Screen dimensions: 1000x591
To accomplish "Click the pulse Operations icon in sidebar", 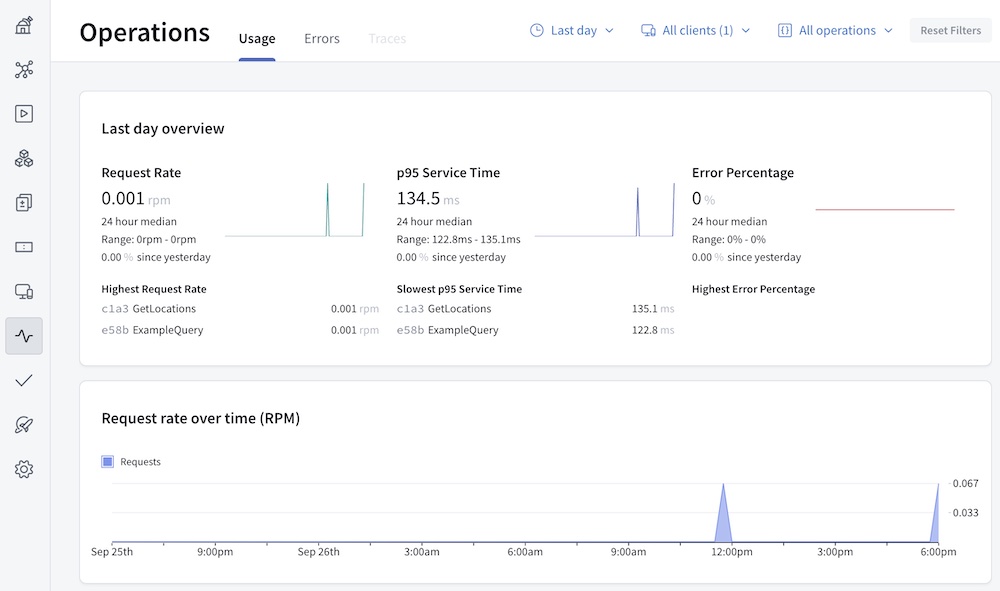I will [x=24, y=336].
